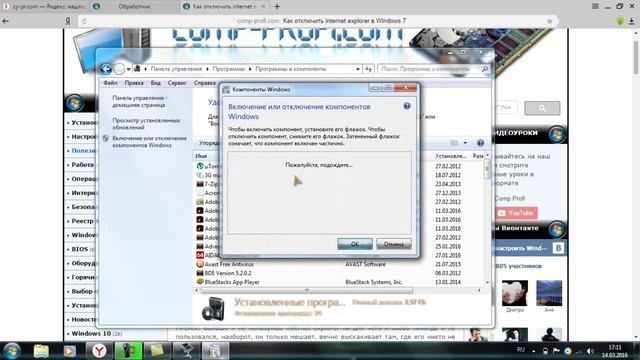The image size is (640, 360).
Task: Click the browser back arrow
Action: [x=6, y=21]
